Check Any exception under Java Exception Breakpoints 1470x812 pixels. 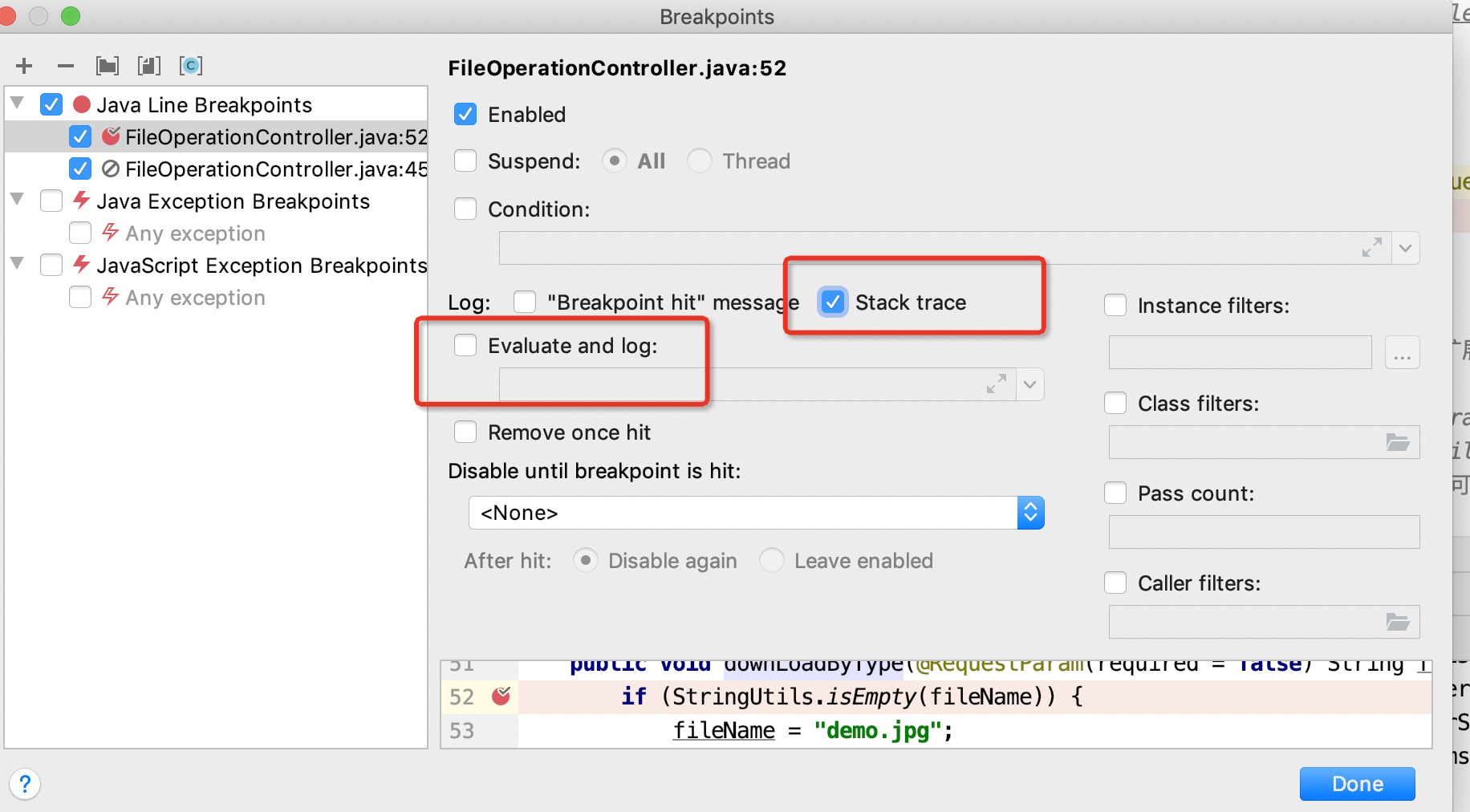coord(80,233)
